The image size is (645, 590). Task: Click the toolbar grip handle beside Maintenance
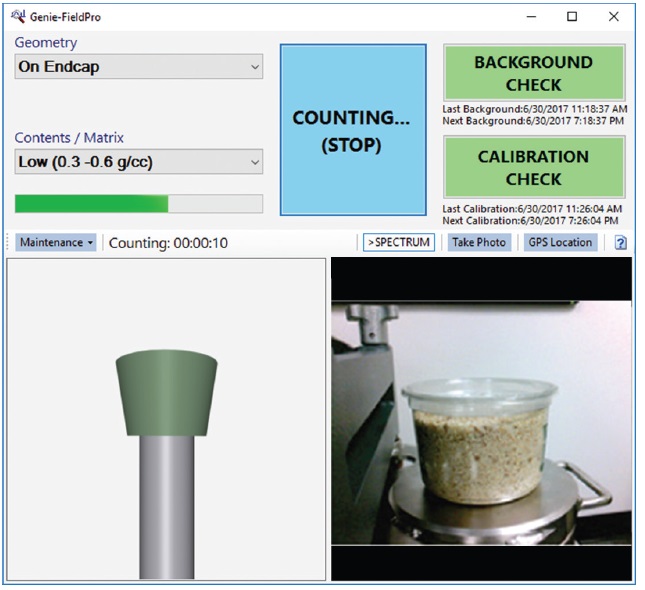click(10, 243)
